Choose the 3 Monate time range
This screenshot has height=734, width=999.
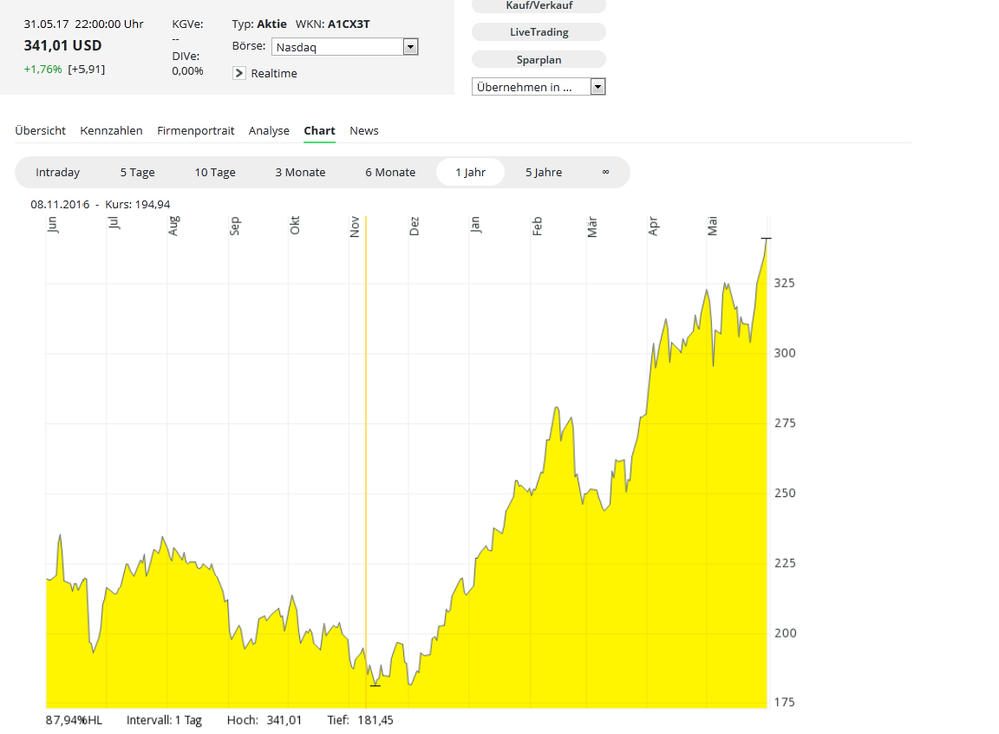[x=300, y=172]
